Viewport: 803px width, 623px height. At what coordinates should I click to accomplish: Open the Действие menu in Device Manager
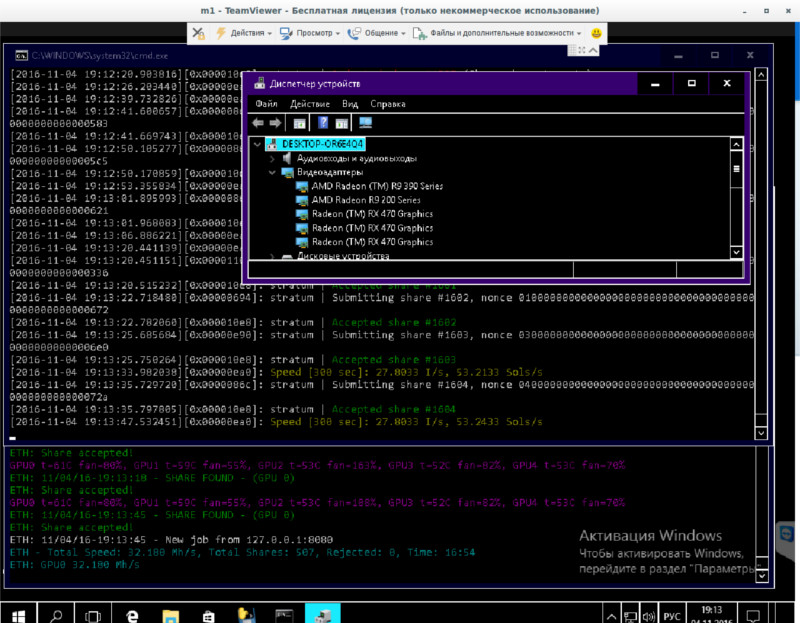coord(310,104)
